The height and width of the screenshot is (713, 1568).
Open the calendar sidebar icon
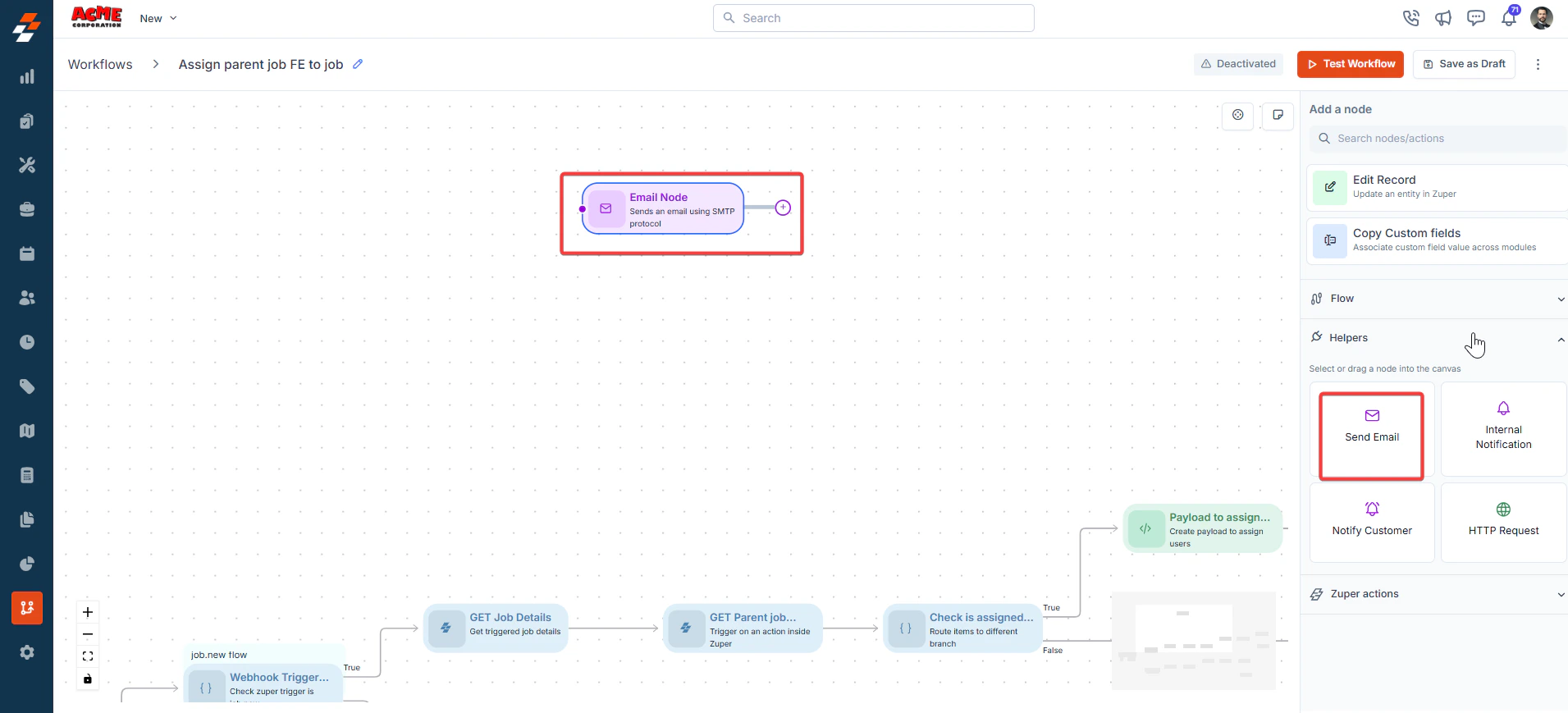27,254
